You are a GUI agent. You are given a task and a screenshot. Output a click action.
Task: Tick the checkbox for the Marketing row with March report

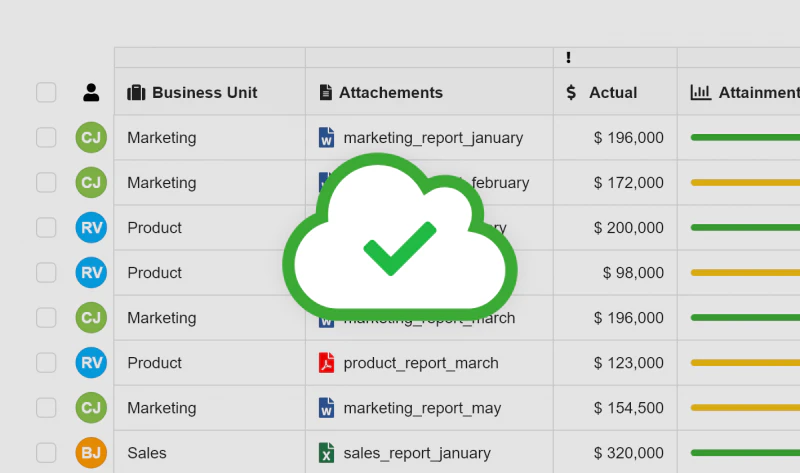tap(46, 317)
